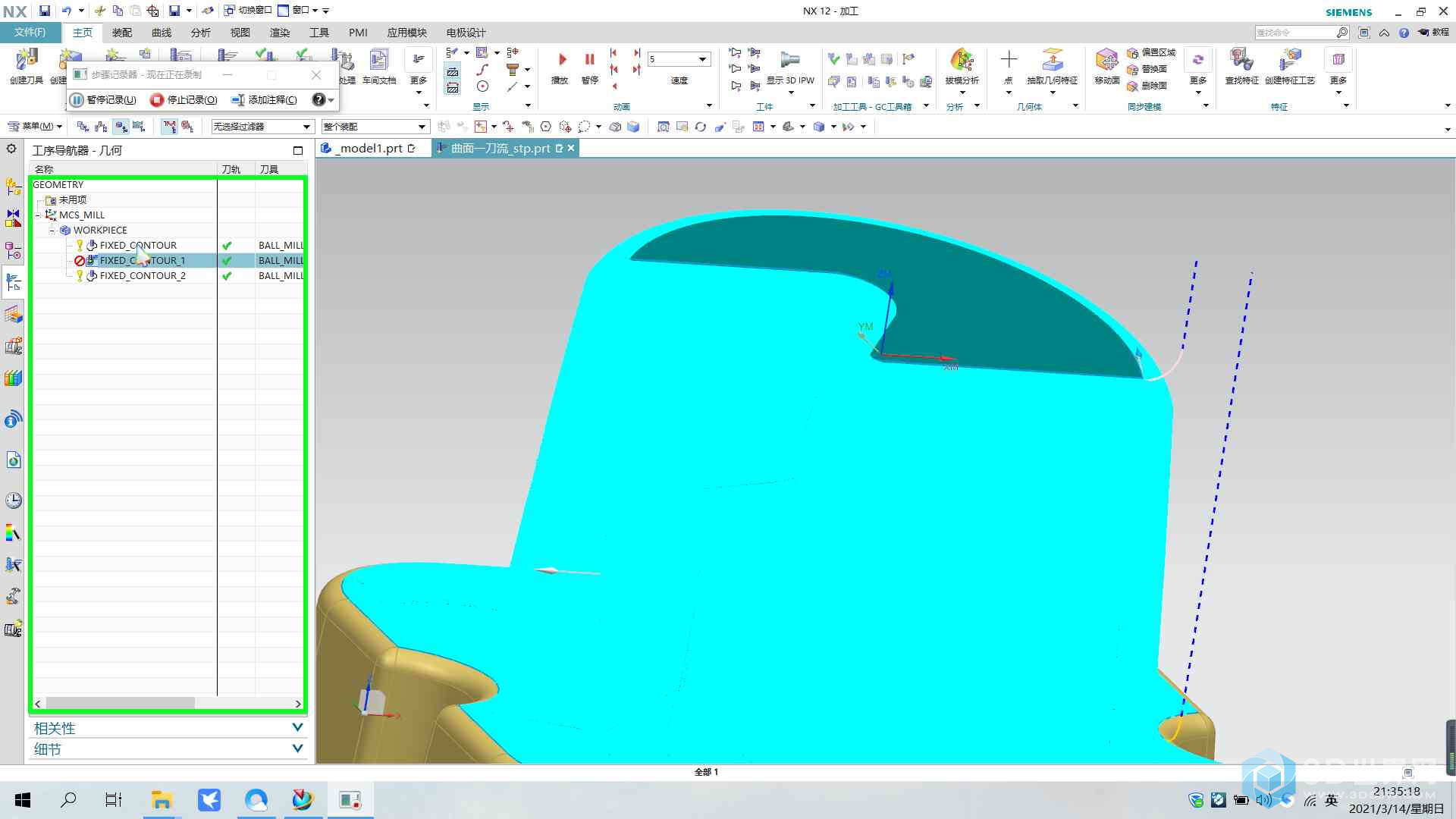Switch to the 应用模块 ribbon tab

click(x=407, y=33)
